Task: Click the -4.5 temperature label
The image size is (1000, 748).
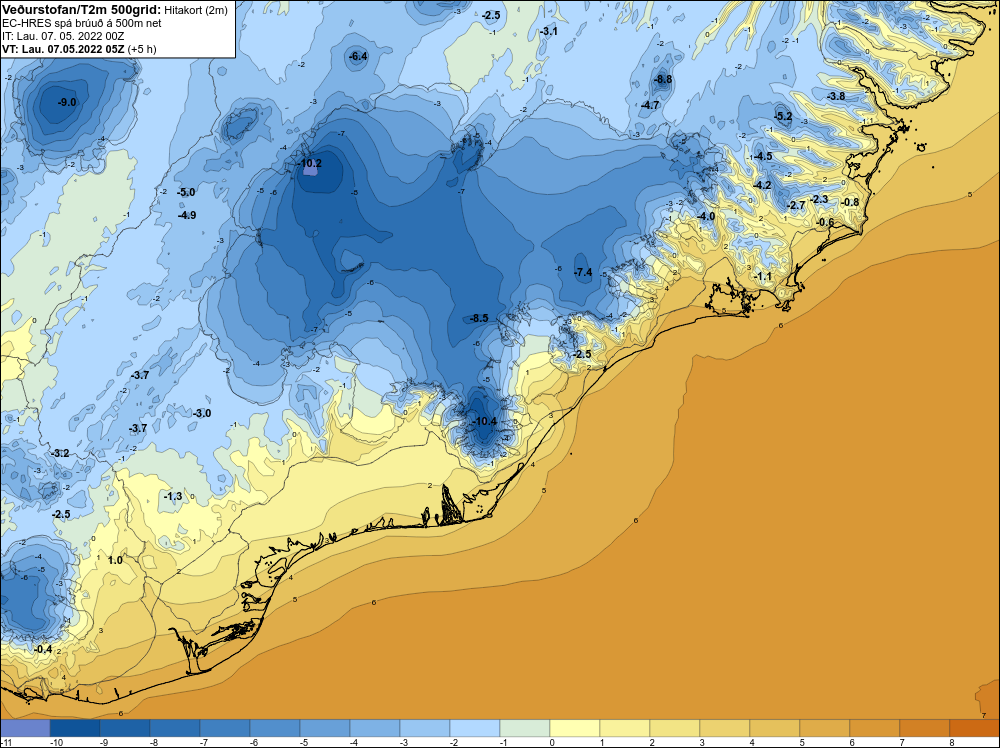Action: pyautogui.click(x=763, y=156)
